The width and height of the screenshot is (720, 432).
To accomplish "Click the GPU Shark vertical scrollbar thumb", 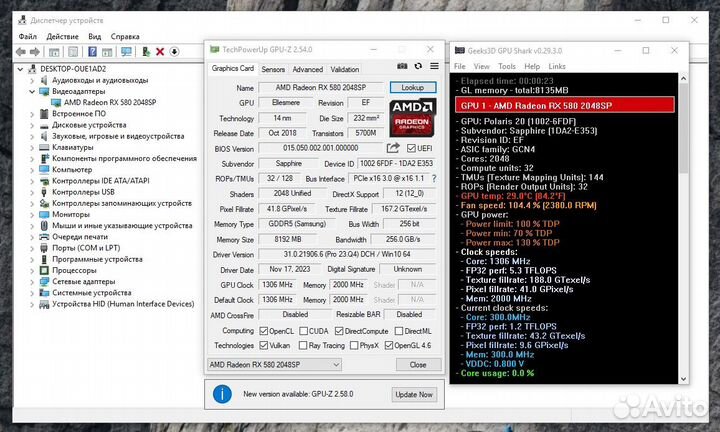I will click(683, 128).
